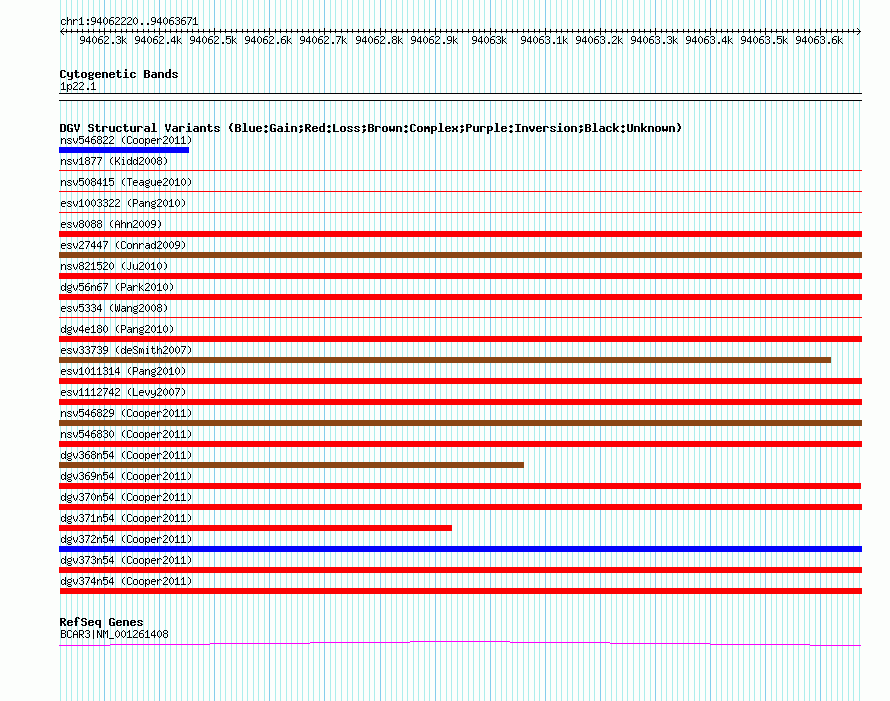The width and height of the screenshot is (890, 701).
Task: Select the long blue dgv372n54 gain bar
Action: click(460, 549)
